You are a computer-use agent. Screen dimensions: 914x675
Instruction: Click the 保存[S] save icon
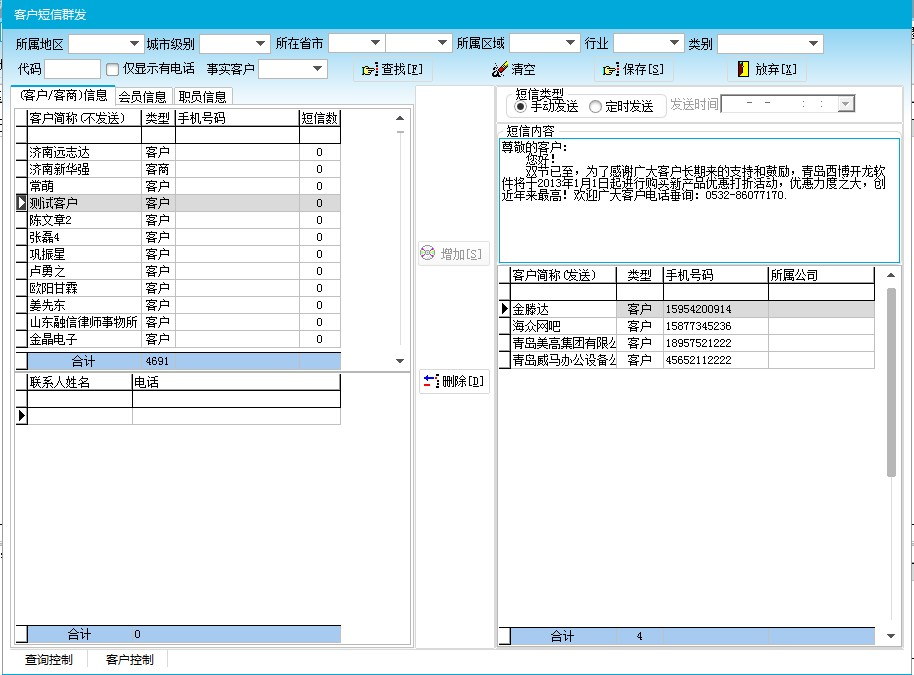[610, 70]
